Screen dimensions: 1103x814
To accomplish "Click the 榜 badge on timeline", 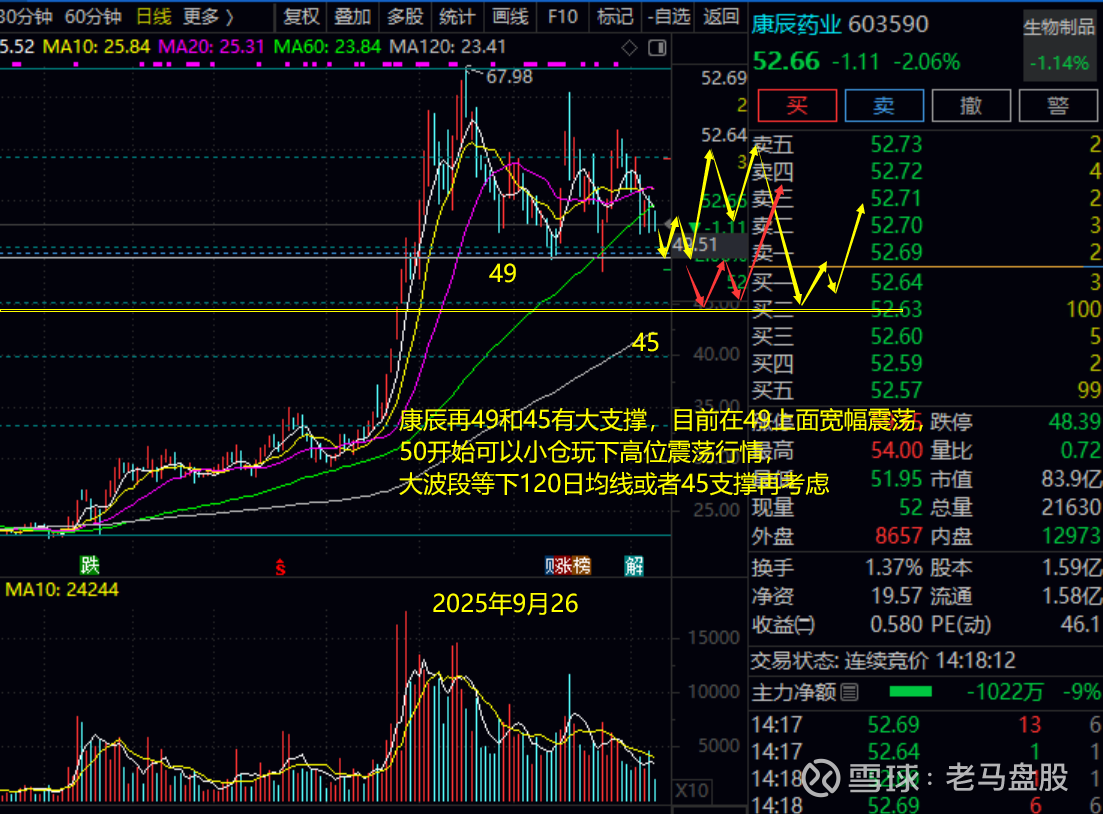I will 582,566.
